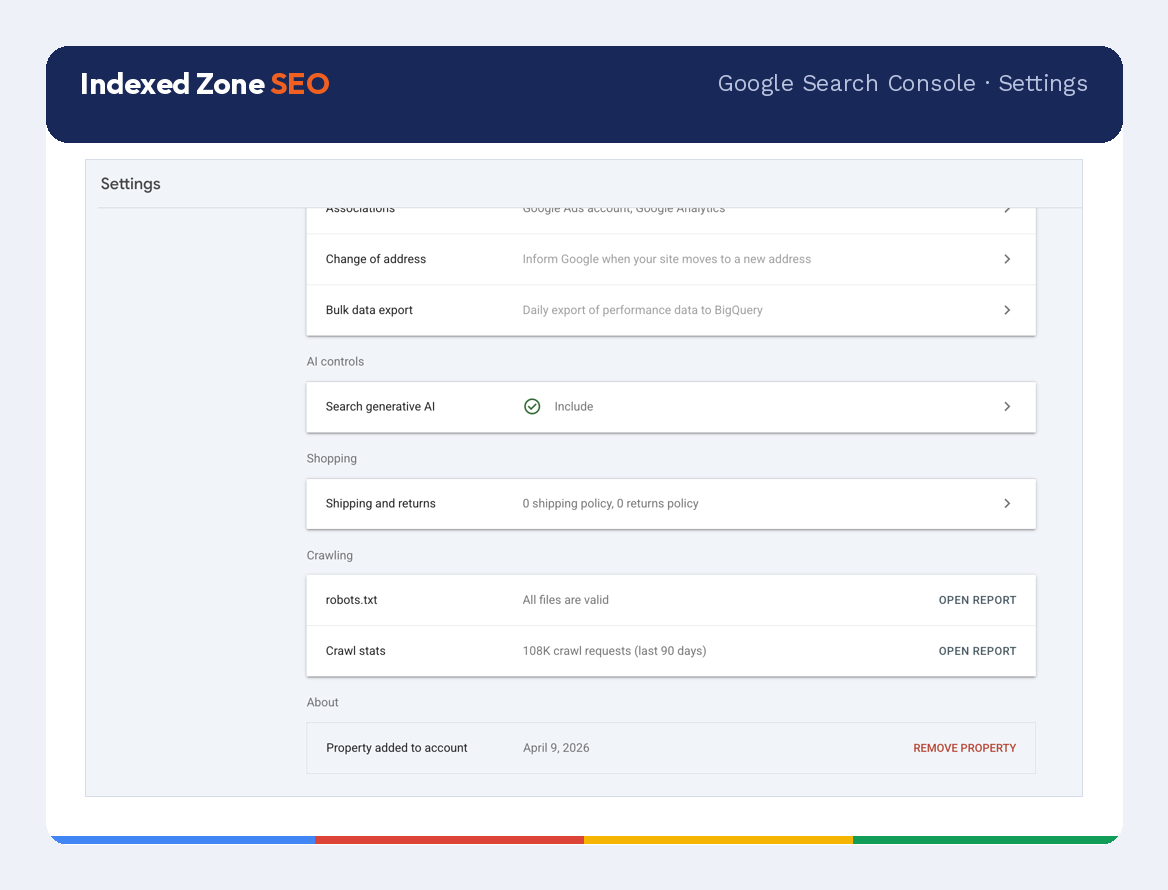Click the Google Search Console · Settings header text
The width and height of the screenshot is (1168, 890).
(x=902, y=83)
